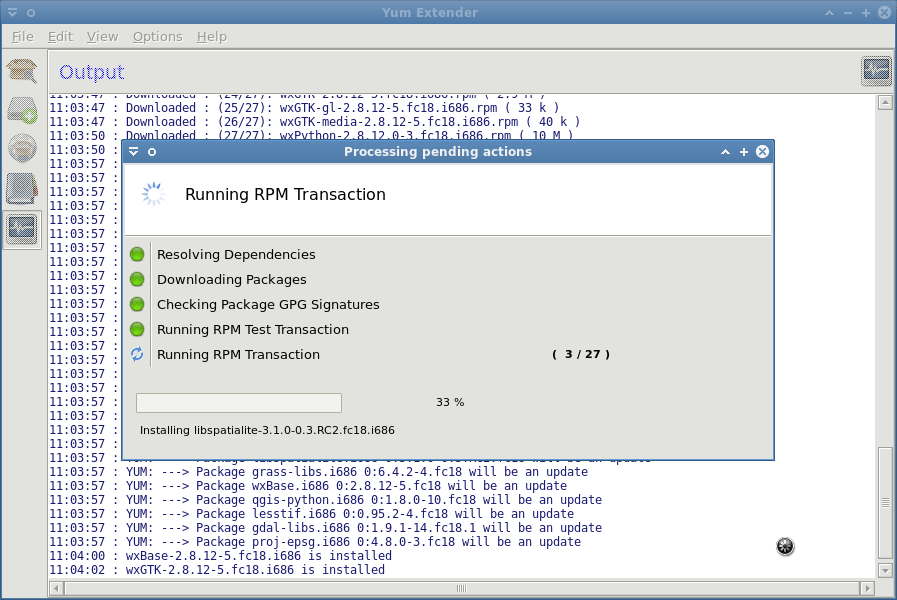897x600 pixels.
Task: Click the wxGTK-gl-2.8.12-5 downloaded log line
Action: (304, 108)
